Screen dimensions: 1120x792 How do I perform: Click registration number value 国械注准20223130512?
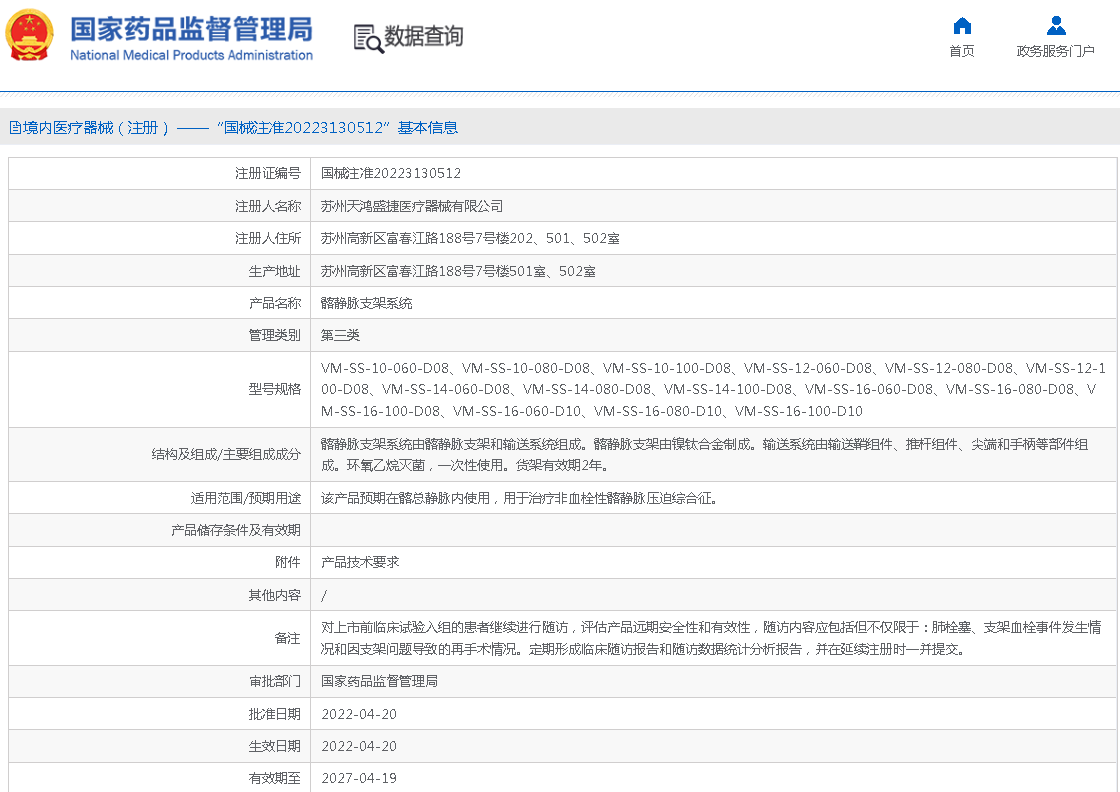391,173
